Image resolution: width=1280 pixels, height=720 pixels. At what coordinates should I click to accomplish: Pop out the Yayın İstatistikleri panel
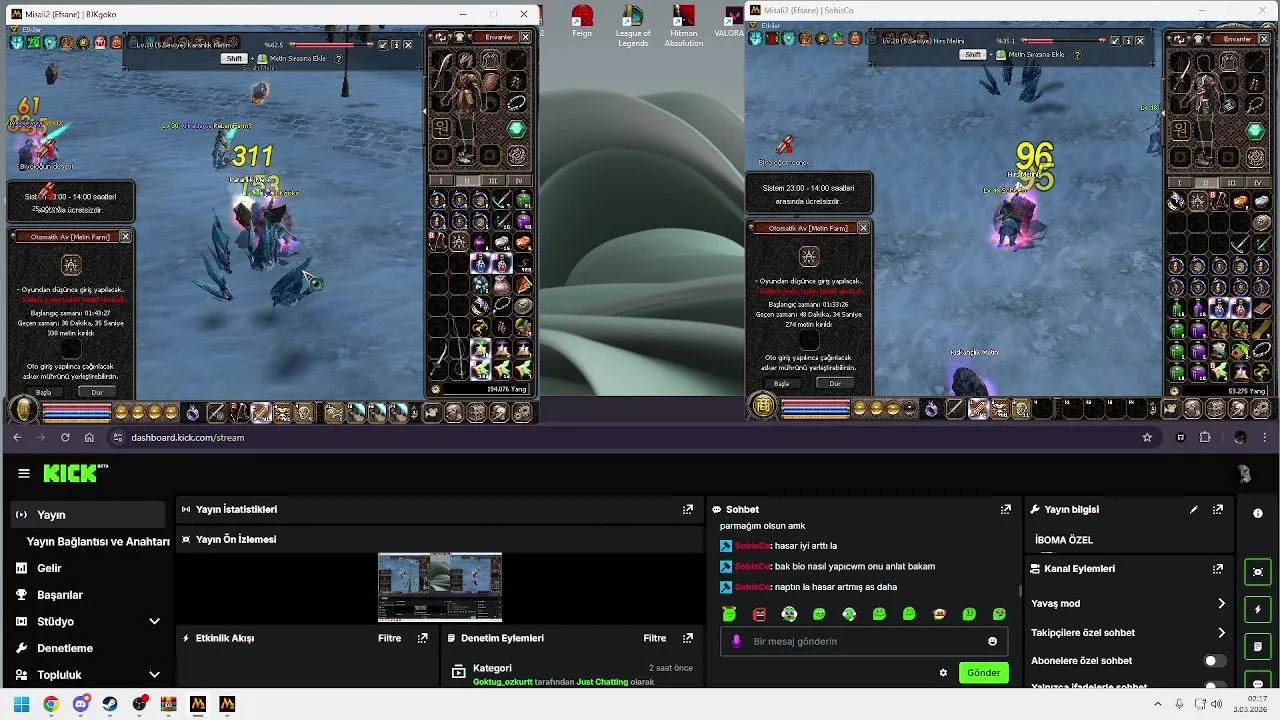pyautogui.click(x=688, y=509)
